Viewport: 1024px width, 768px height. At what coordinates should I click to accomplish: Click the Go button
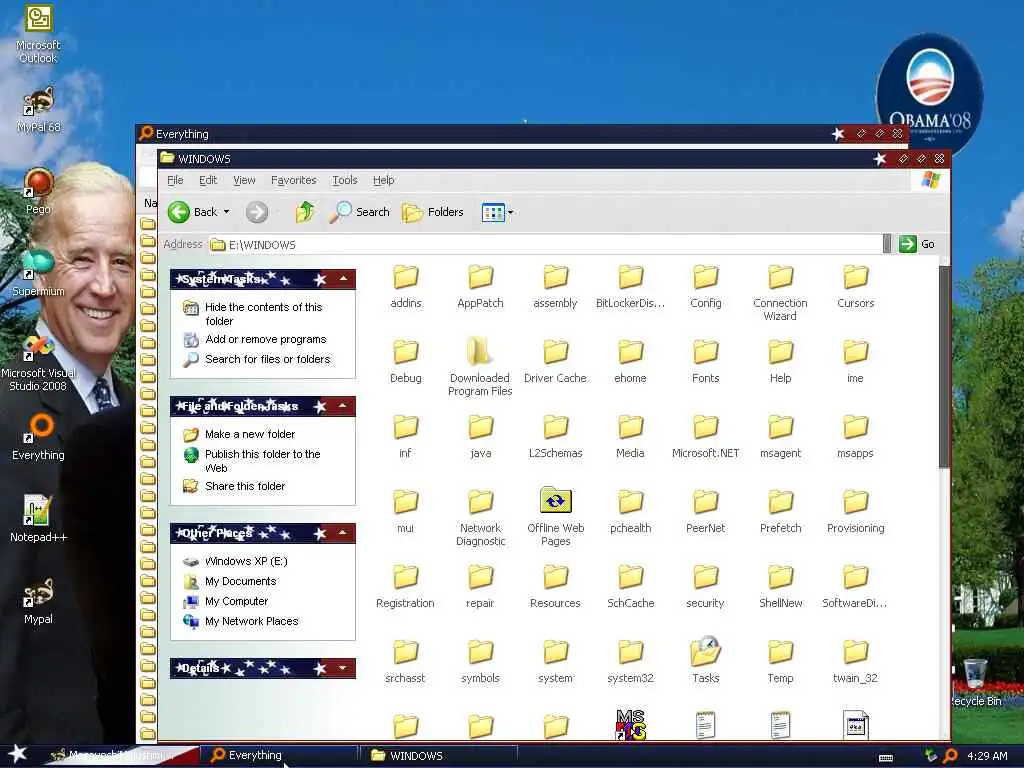tap(917, 244)
